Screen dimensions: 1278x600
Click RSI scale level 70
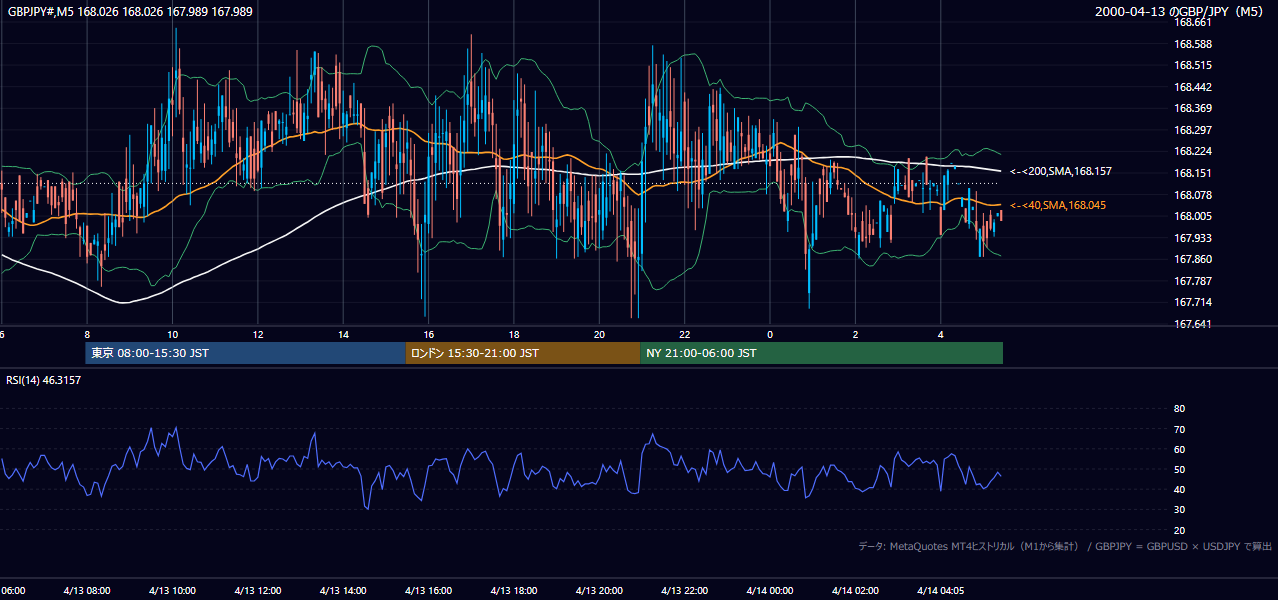(x=1179, y=429)
